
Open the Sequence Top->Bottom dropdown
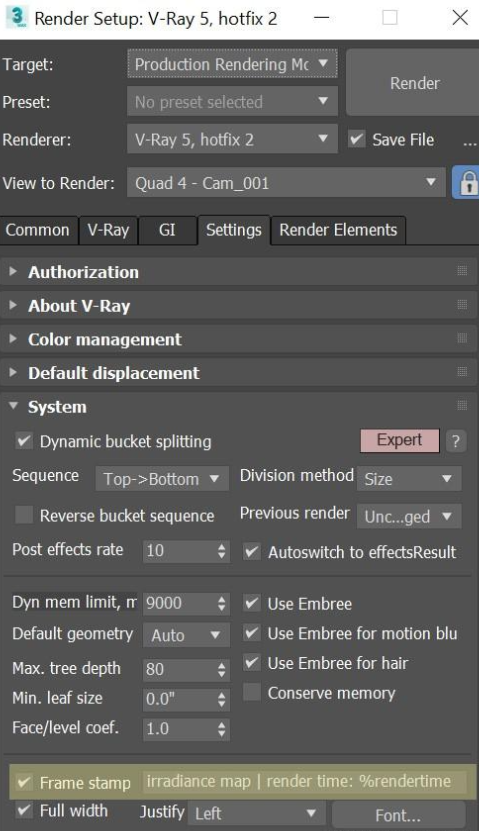pos(162,479)
